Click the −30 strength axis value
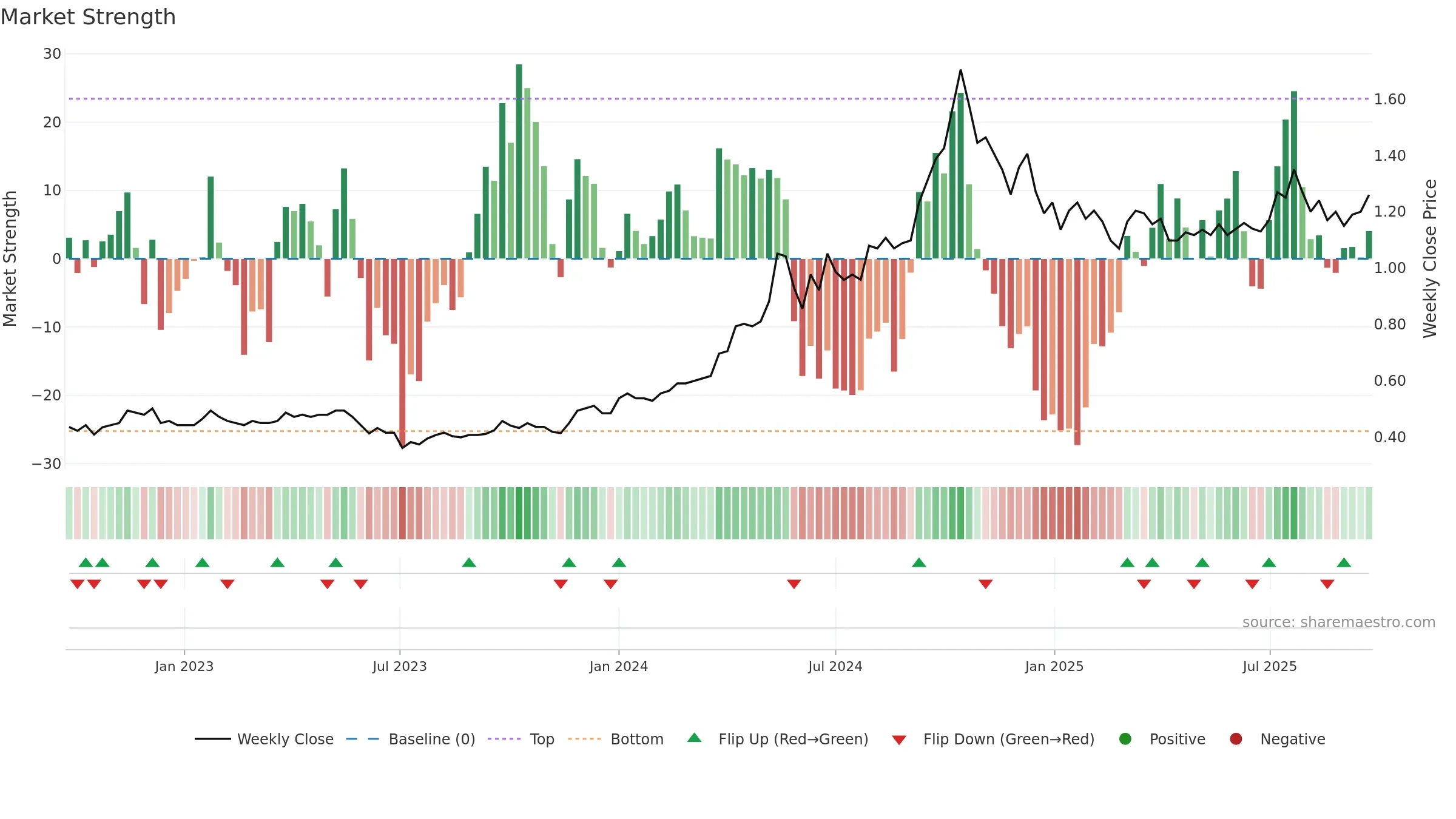 click(47, 463)
